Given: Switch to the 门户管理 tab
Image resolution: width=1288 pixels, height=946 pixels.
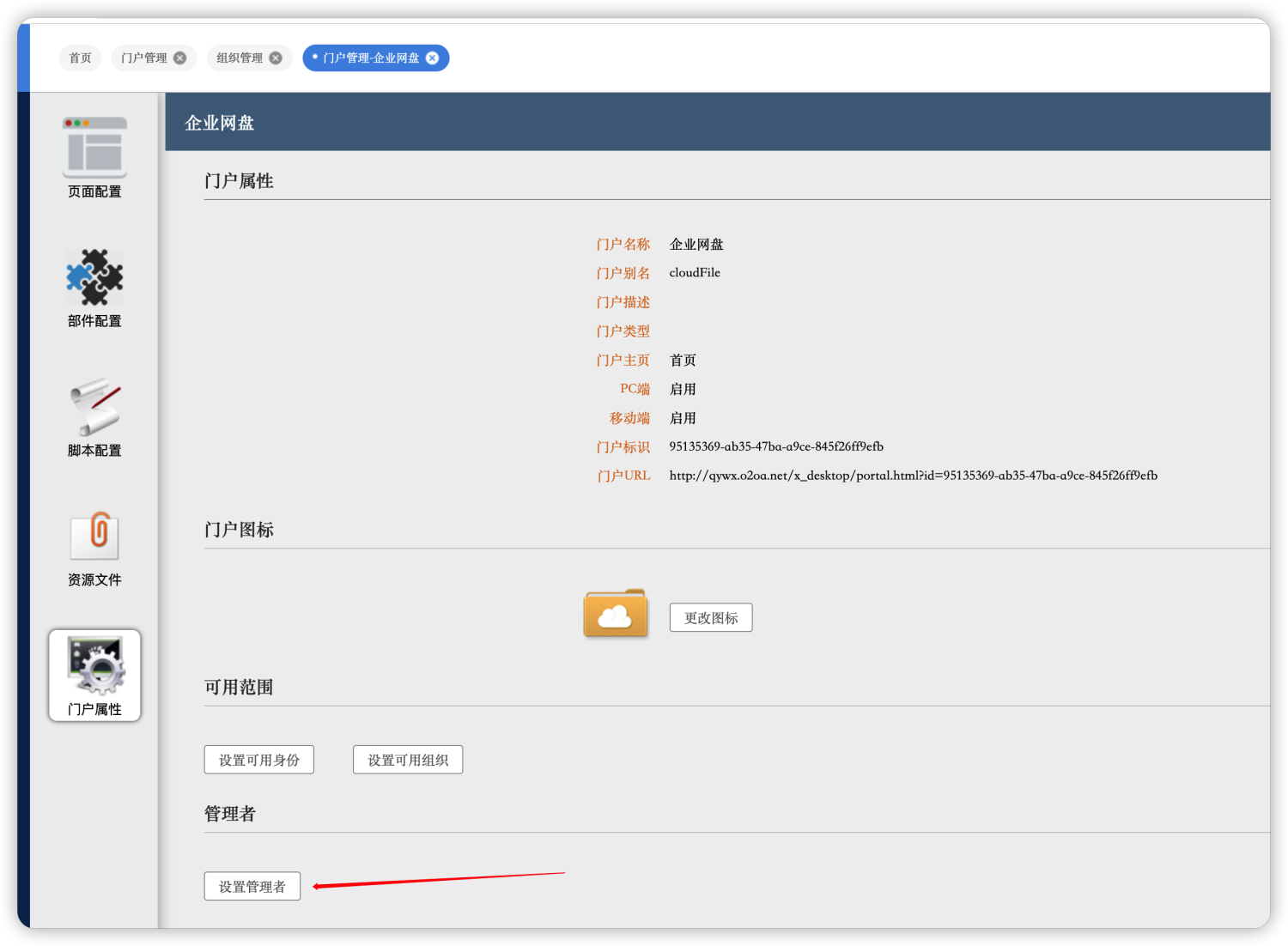Looking at the screenshot, I should tap(144, 58).
